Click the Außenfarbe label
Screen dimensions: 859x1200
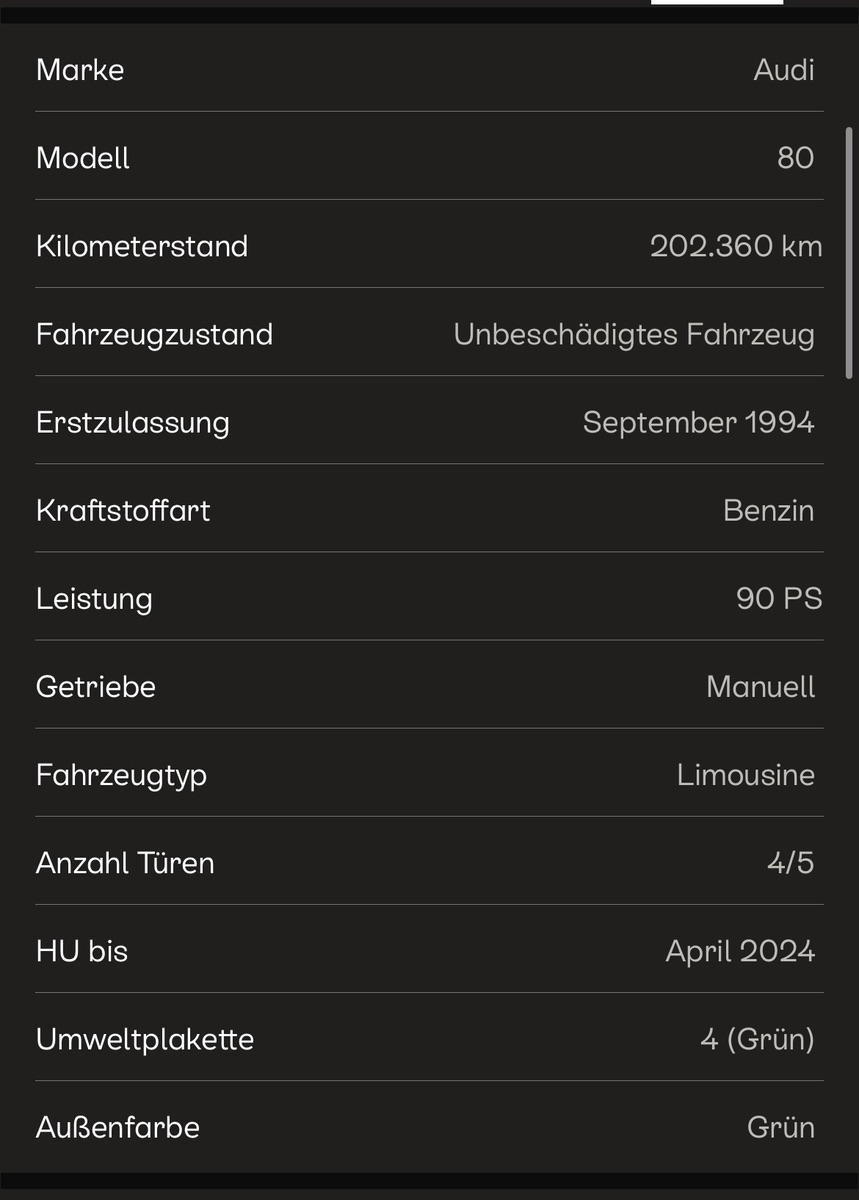118,1127
